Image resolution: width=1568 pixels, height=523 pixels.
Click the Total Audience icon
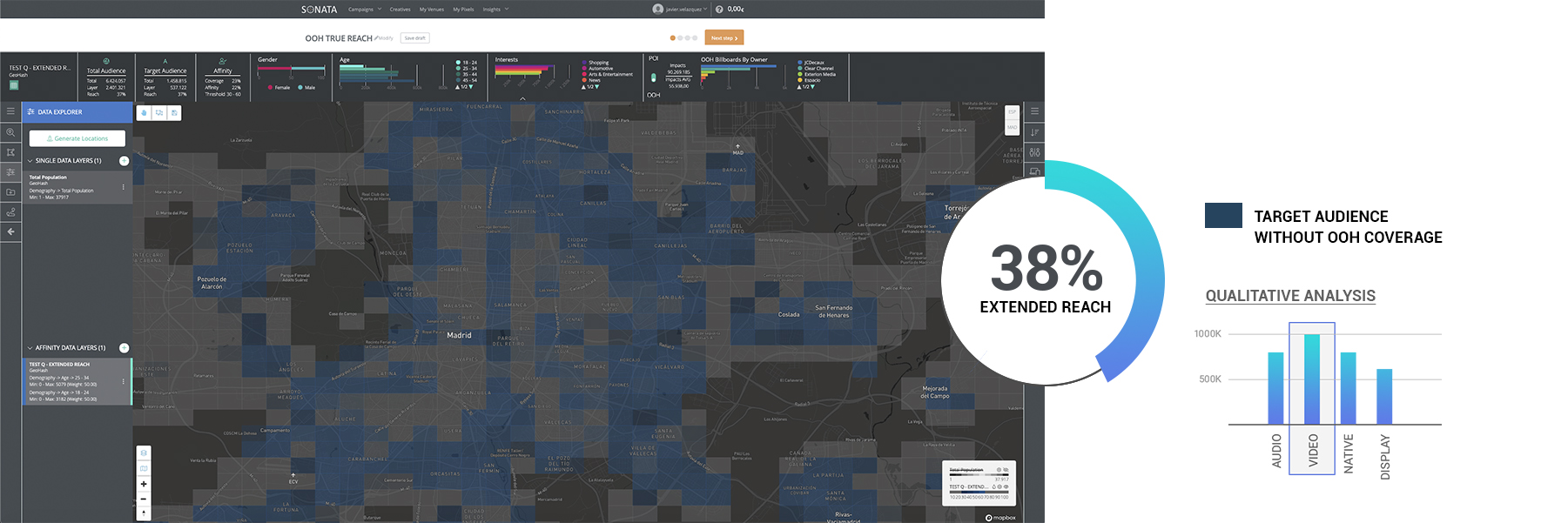tap(106, 61)
